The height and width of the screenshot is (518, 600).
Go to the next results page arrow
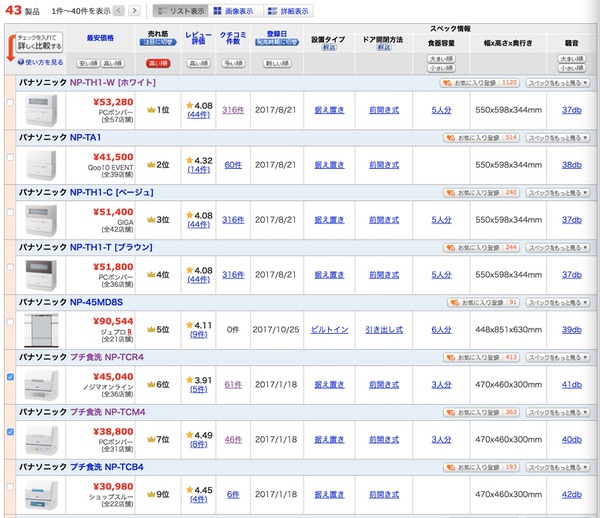[x=134, y=10]
